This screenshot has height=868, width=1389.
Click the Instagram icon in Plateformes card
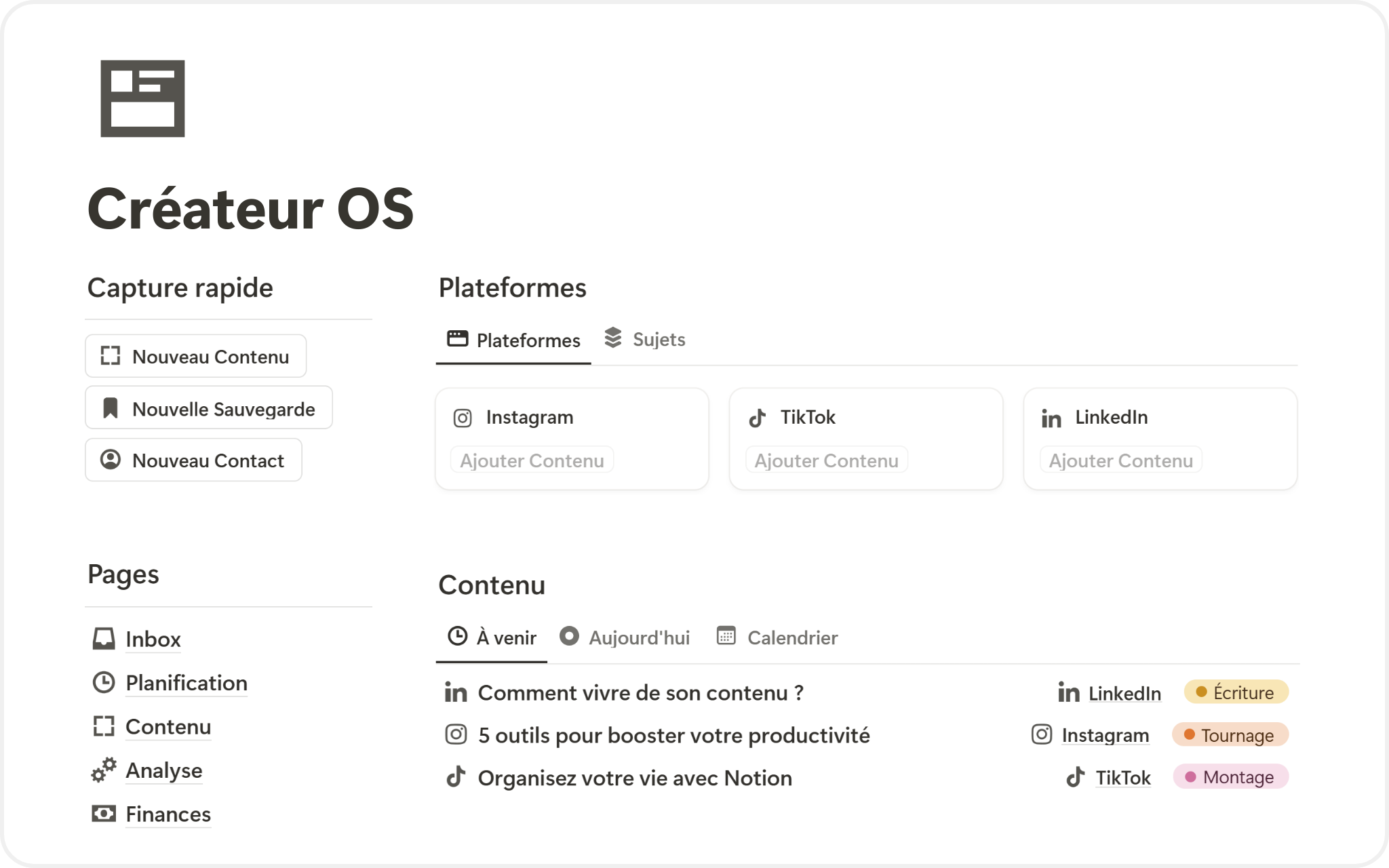click(x=463, y=418)
